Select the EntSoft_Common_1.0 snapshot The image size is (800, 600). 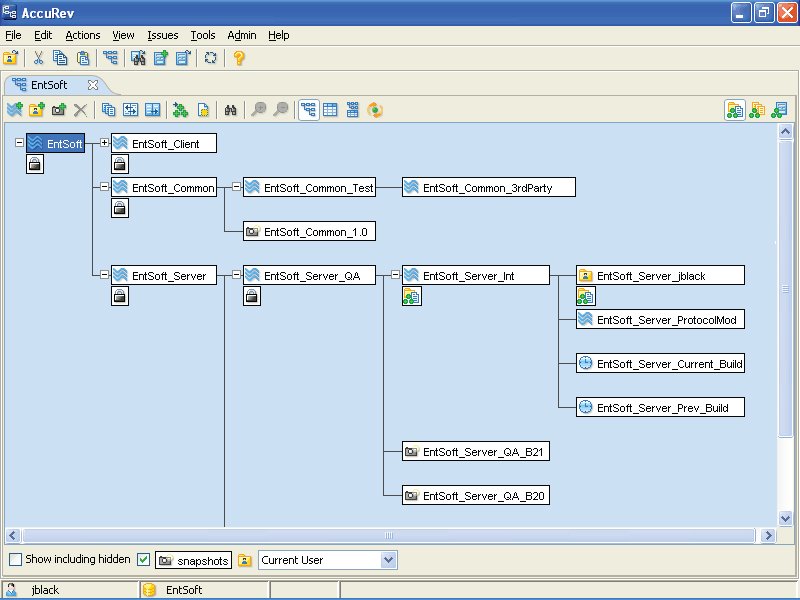[309, 231]
